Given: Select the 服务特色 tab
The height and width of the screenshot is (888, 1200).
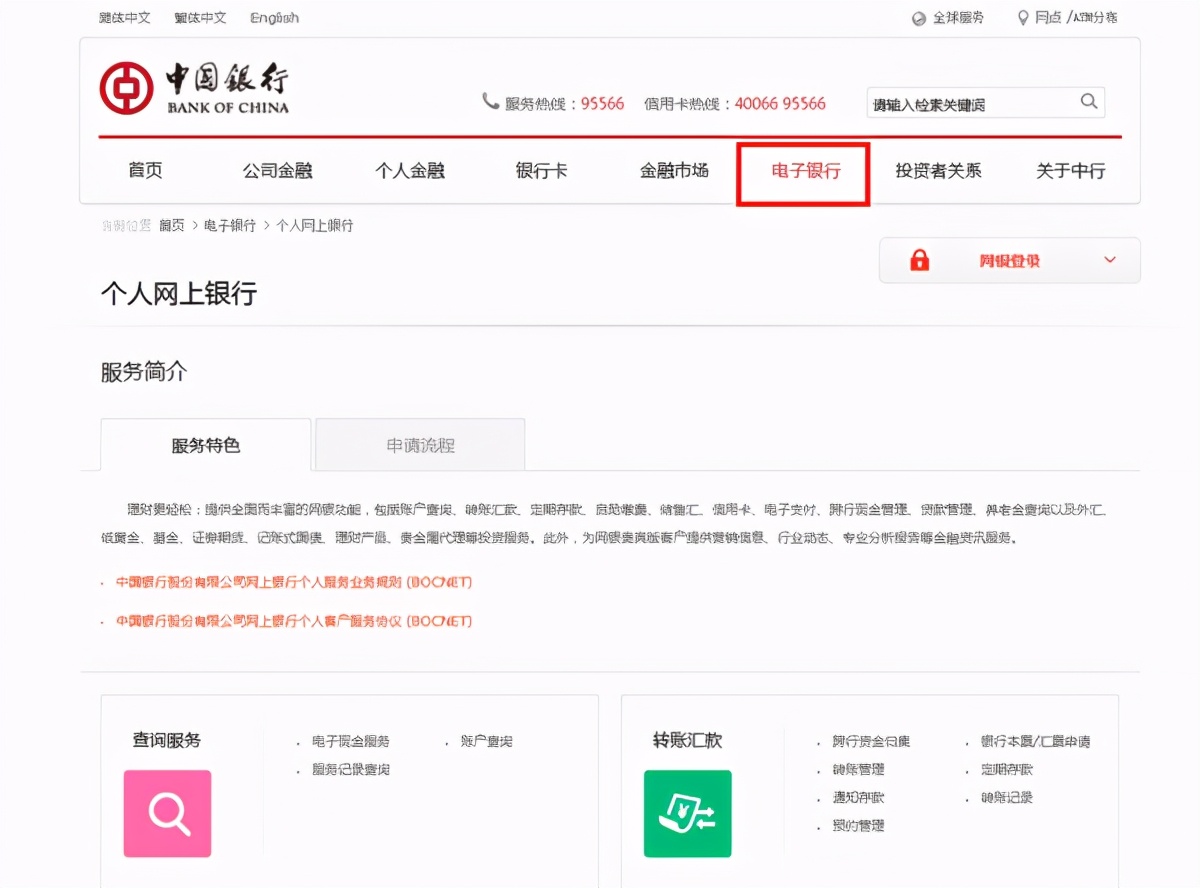Looking at the screenshot, I should click(x=205, y=445).
